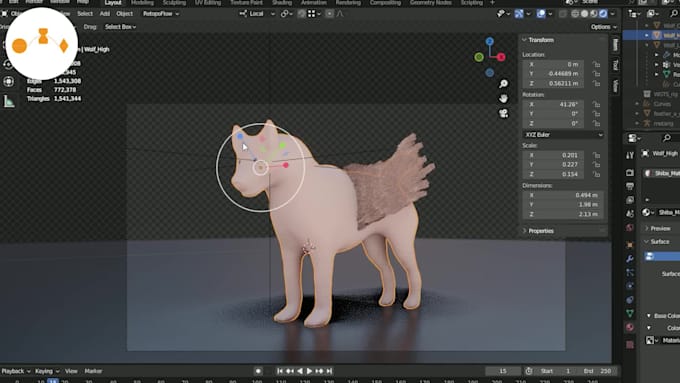Viewport: 680px width, 383px height.
Task: Switch to solid viewport shading
Action: click(x=584, y=14)
